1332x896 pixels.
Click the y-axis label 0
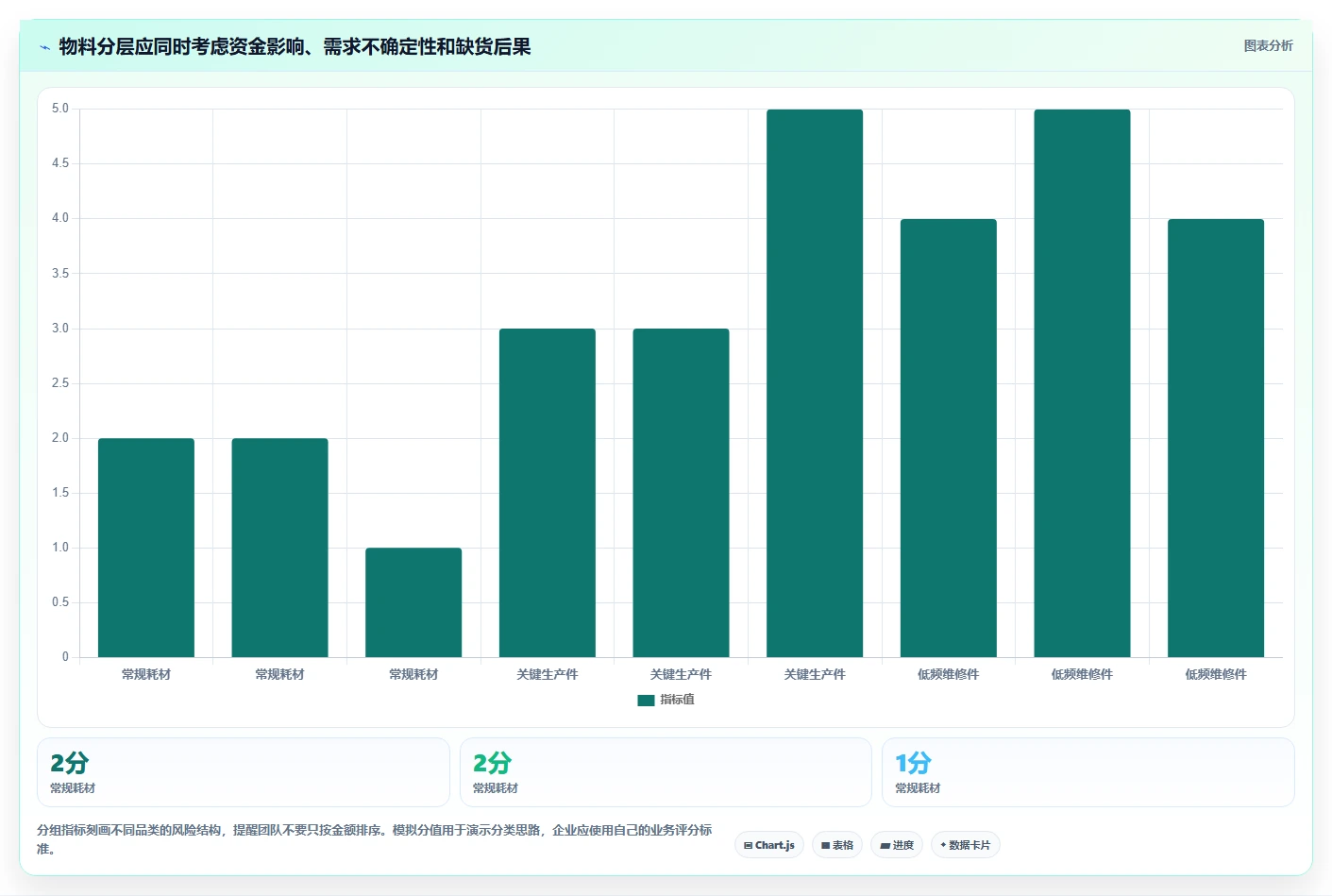click(x=65, y=657)
